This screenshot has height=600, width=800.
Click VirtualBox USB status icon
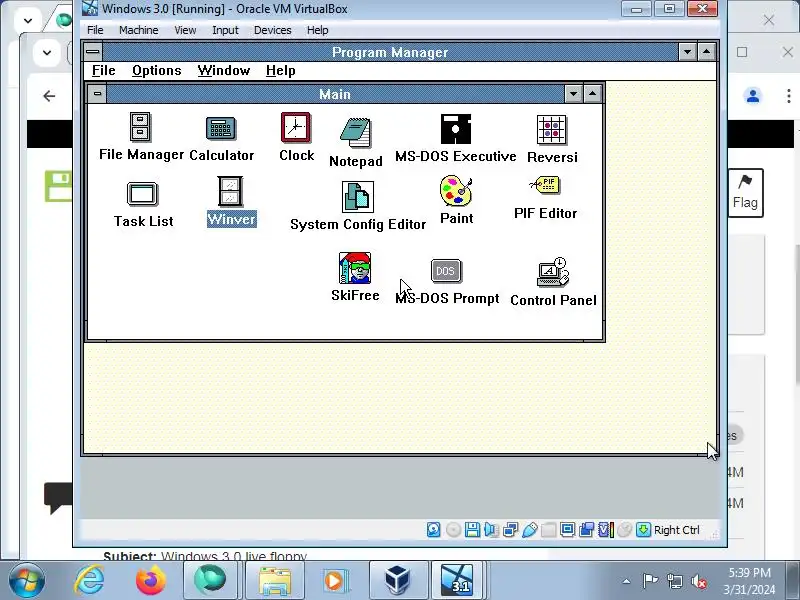[x=530, y=530]
